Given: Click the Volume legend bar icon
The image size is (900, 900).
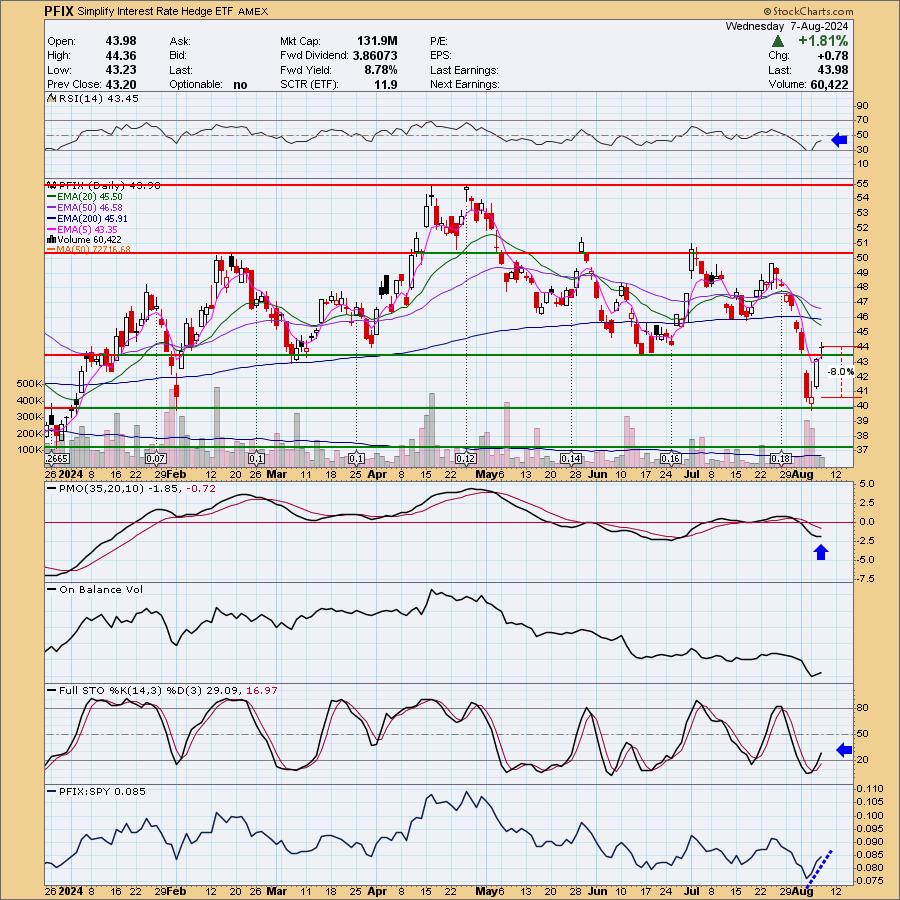Looking at the screenshot, I should tap(51, 239).
